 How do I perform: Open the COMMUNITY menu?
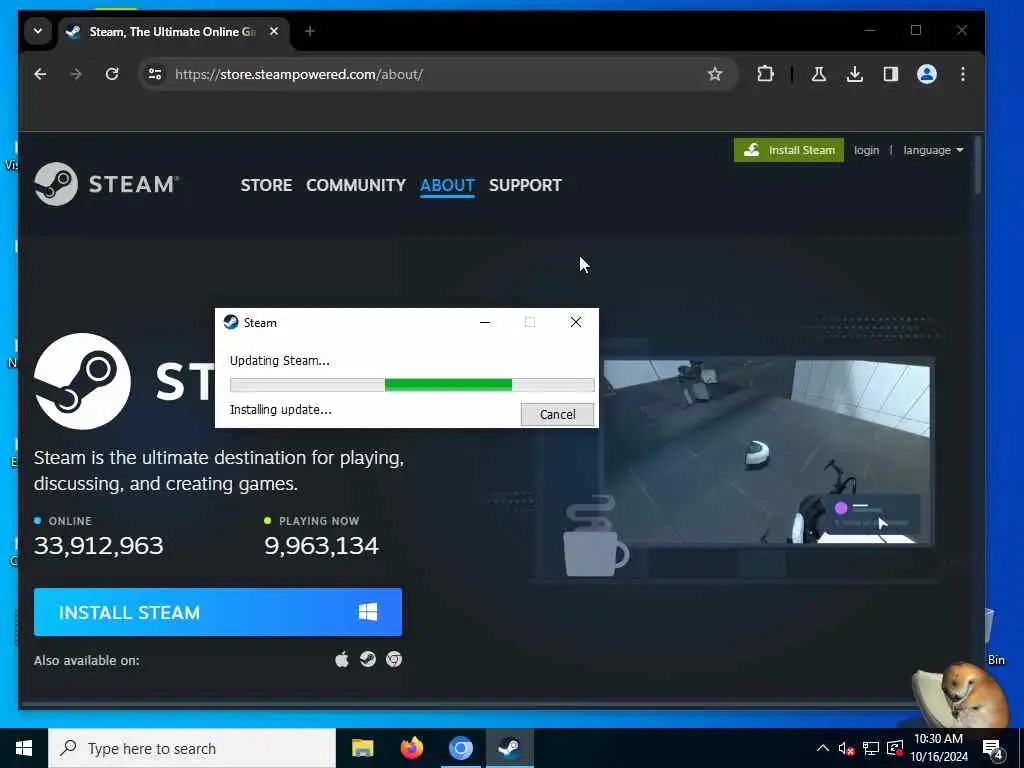356,185
